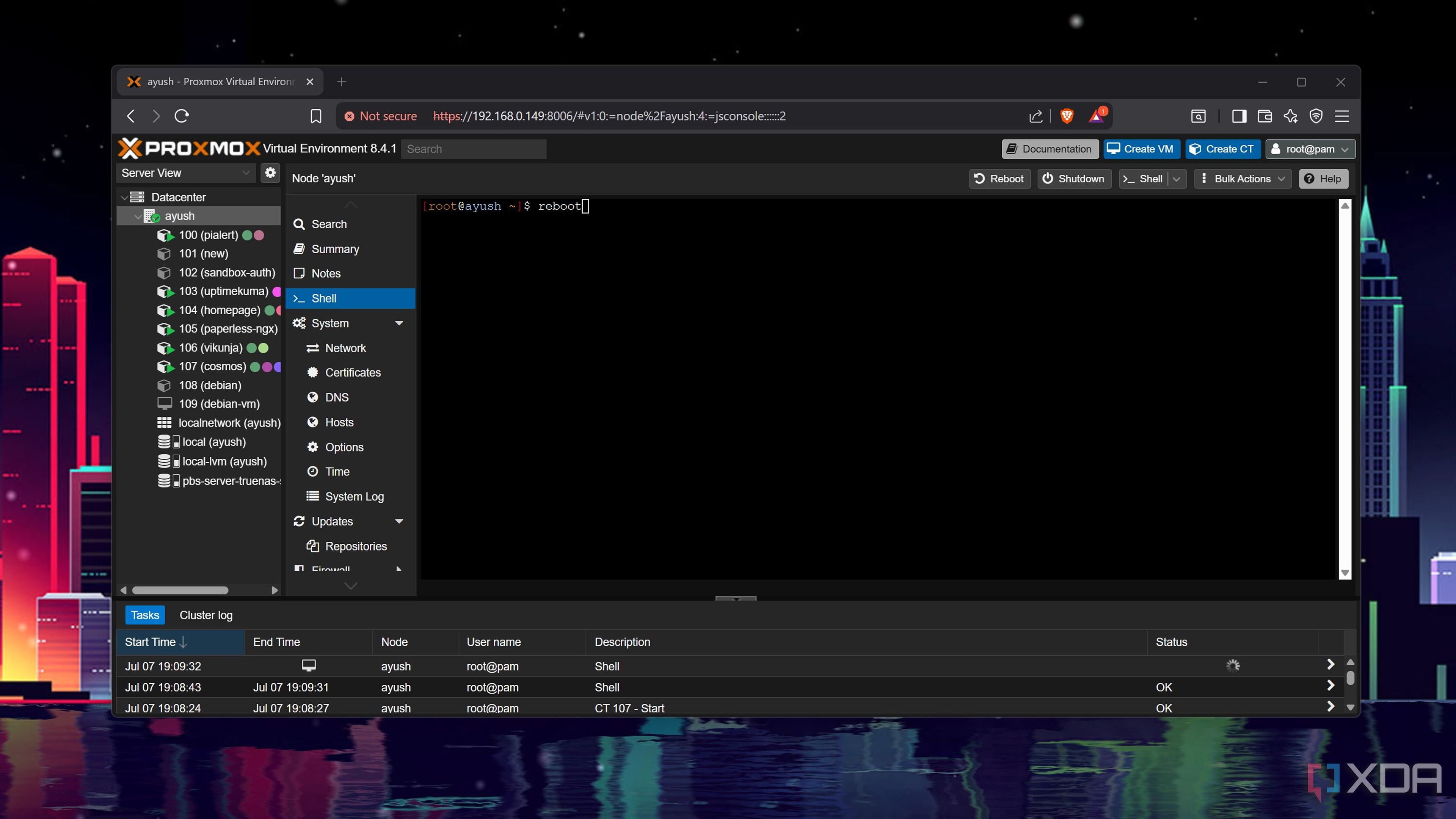Expand the Bulk Actions dropdown
This screenshot has width=1456, height=819.
tap(1243, 179)
